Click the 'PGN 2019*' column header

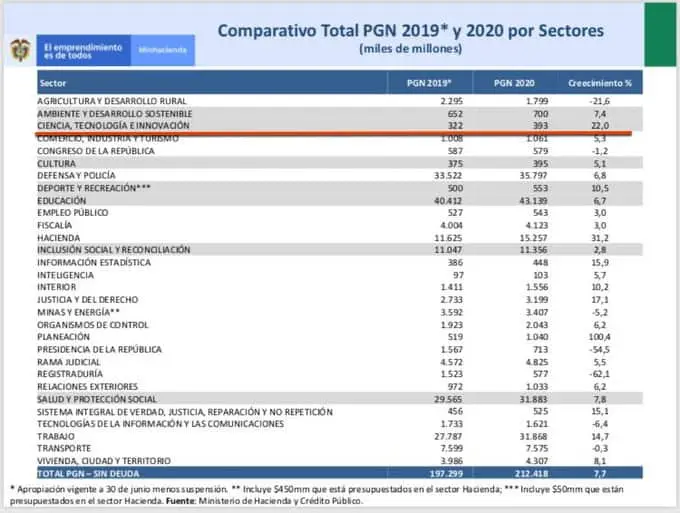click(429, 83)
